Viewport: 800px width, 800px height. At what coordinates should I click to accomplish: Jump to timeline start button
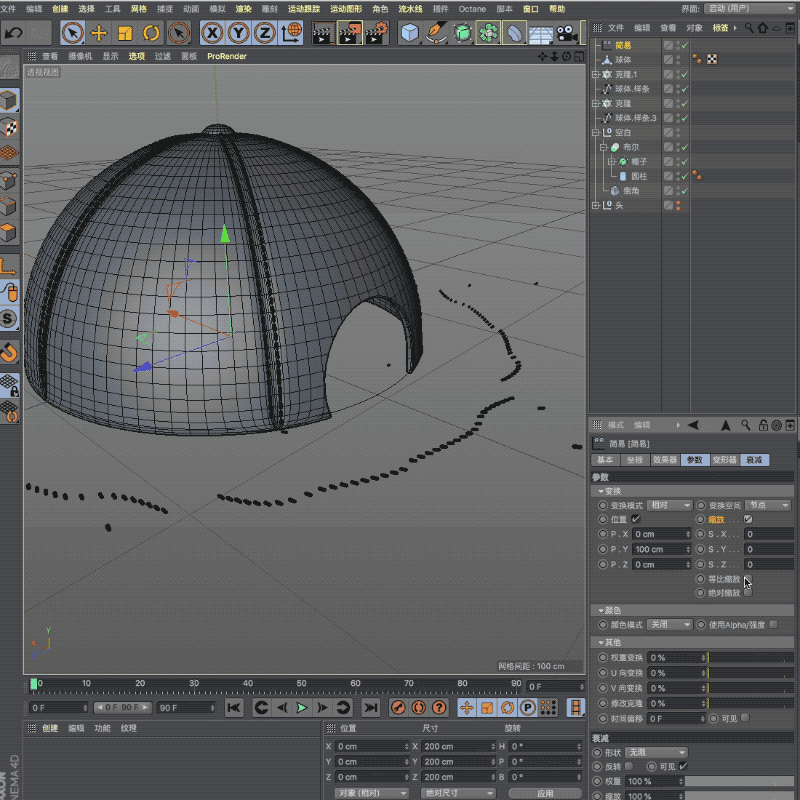pos(233,708)
